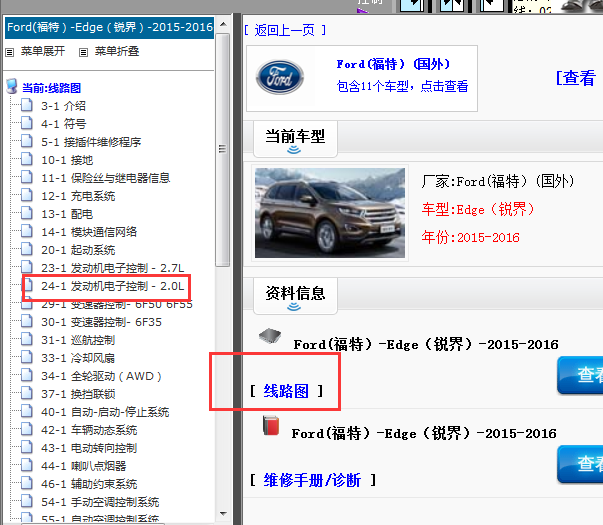Click blue 查看 button in 维修手册 row

580,464
